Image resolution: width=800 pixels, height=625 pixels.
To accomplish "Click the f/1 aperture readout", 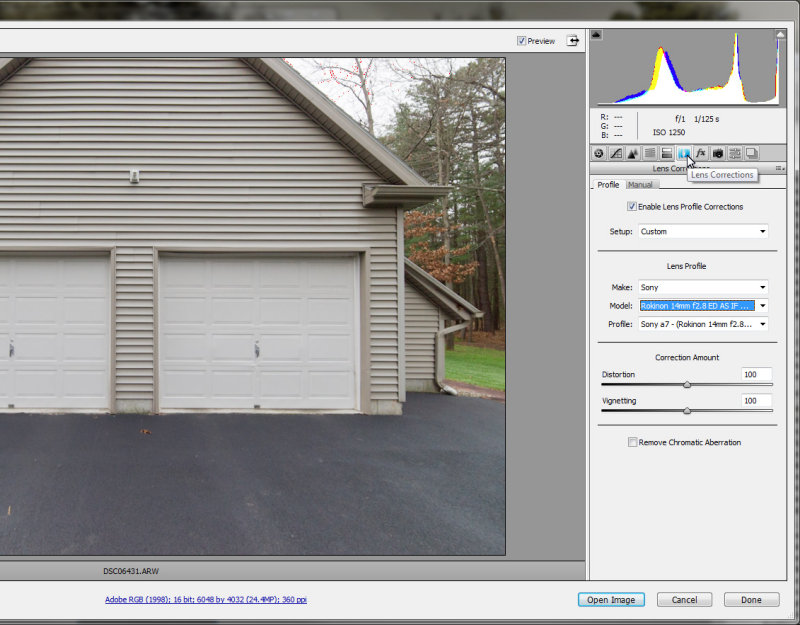I will click(x=680, y=119).
